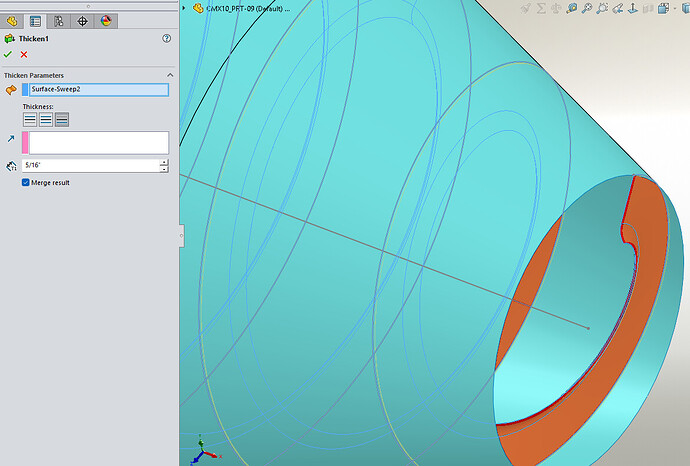This screenshot has width=690, height=466.
Task: Click the panel collapse handle on the divider
Action: pyautogui.click(x=181, y=236)
